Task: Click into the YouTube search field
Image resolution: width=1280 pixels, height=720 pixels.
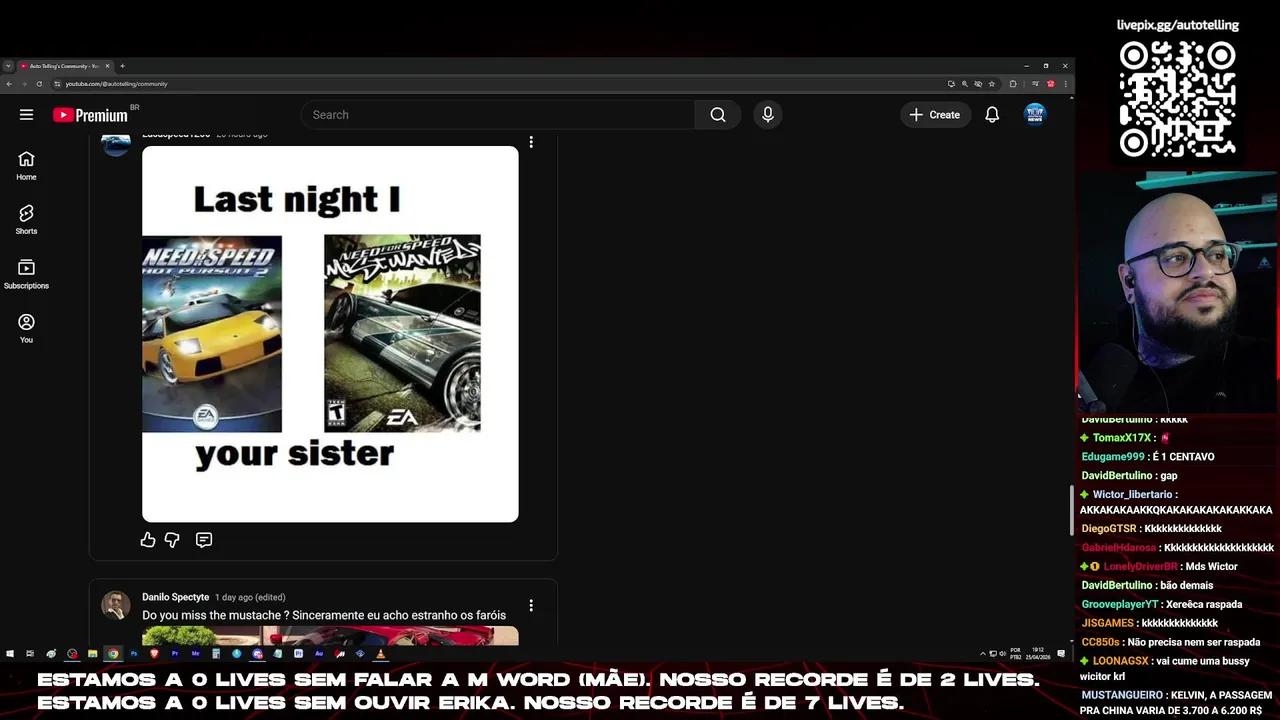Action: 498,115
